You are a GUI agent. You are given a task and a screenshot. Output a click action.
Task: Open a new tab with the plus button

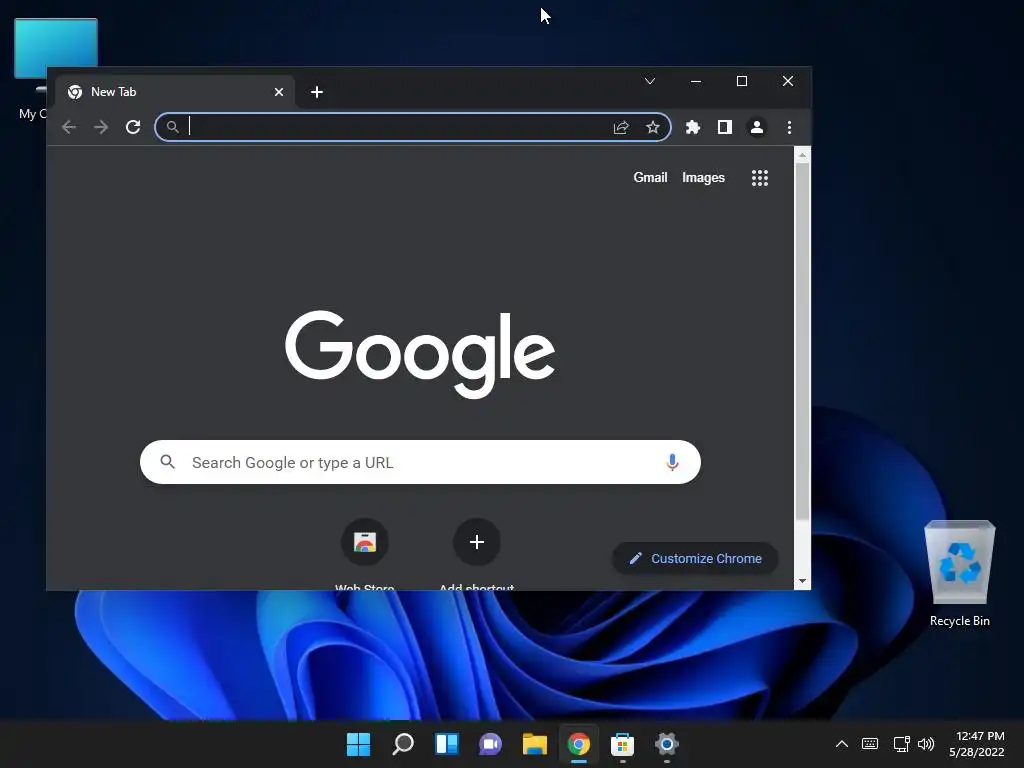317,92
